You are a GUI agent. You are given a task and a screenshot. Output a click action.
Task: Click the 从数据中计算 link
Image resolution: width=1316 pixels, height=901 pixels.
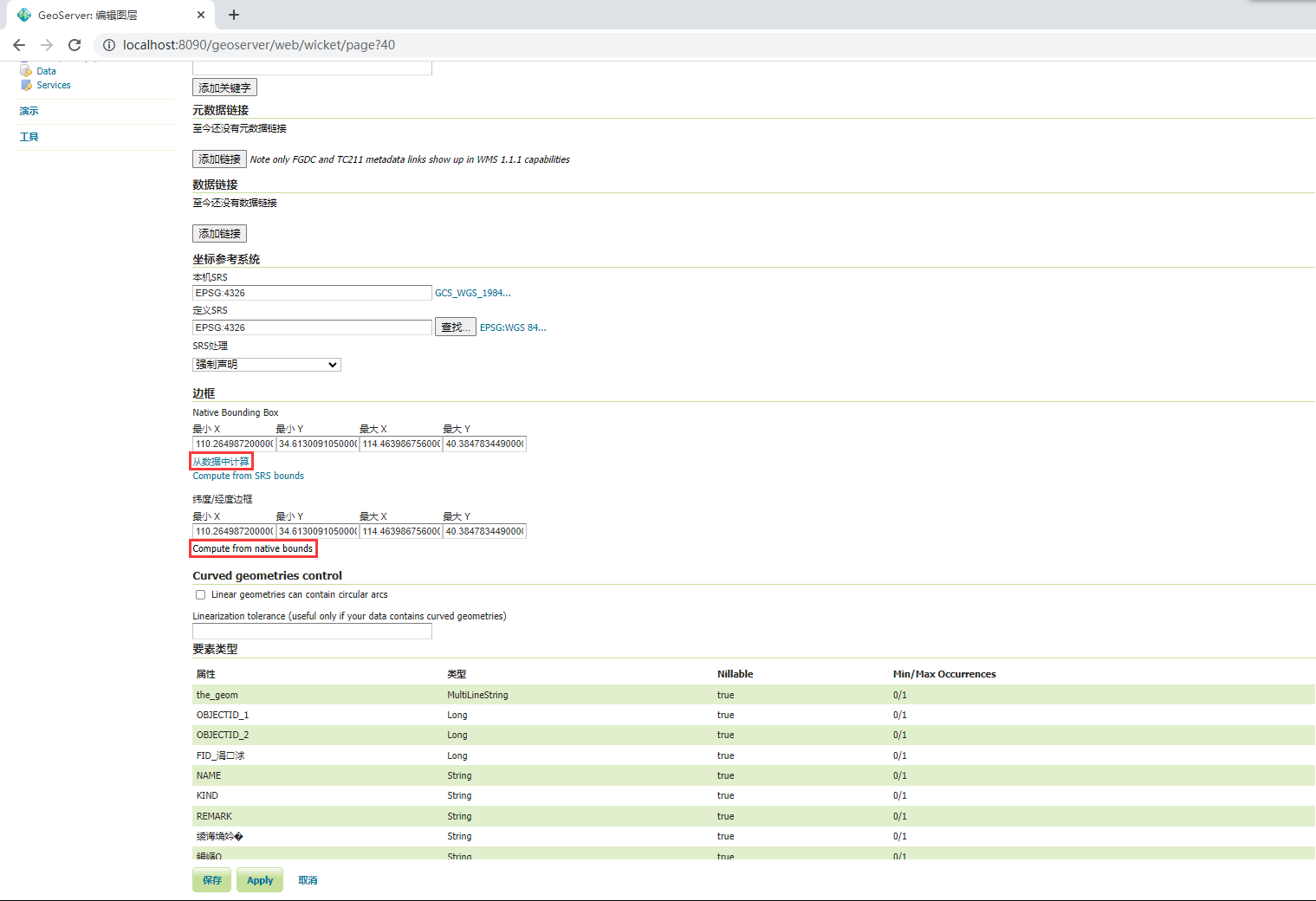point(220,461)
